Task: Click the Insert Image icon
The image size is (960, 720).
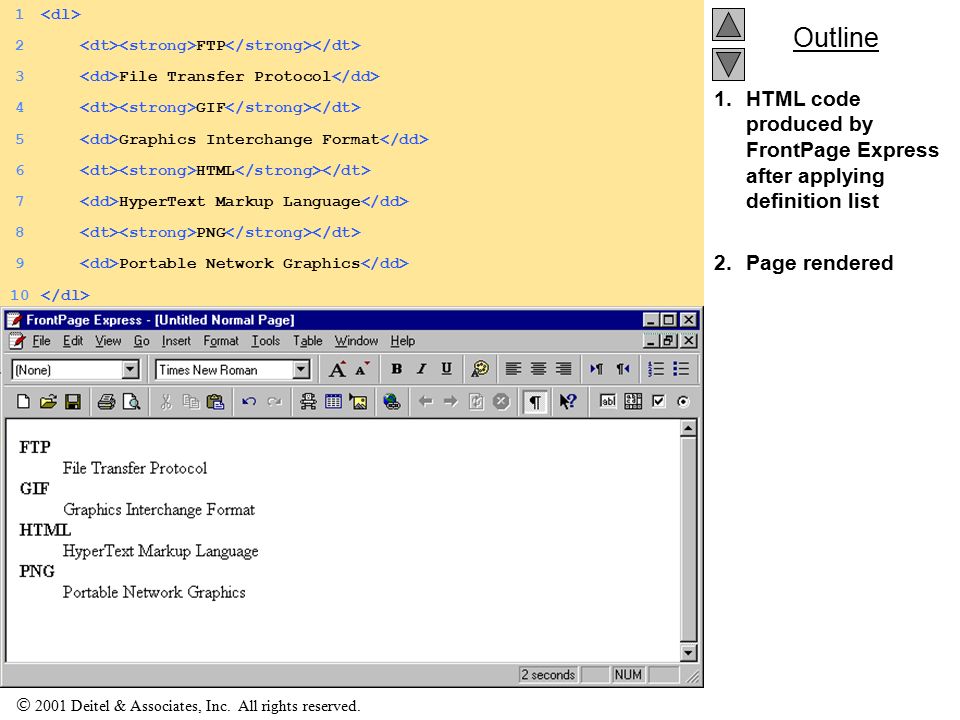Action: (358, 402)
